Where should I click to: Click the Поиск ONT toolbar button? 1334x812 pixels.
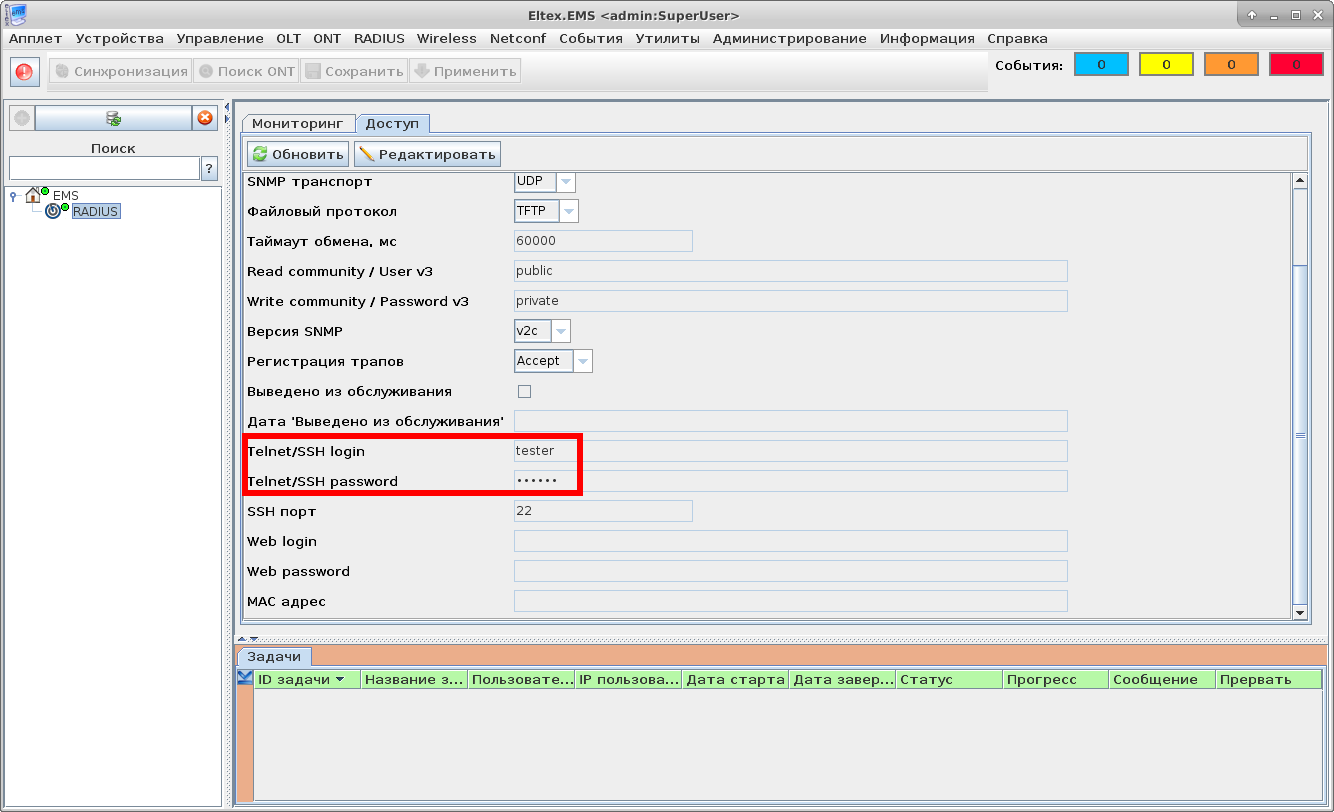coord(246,71)
